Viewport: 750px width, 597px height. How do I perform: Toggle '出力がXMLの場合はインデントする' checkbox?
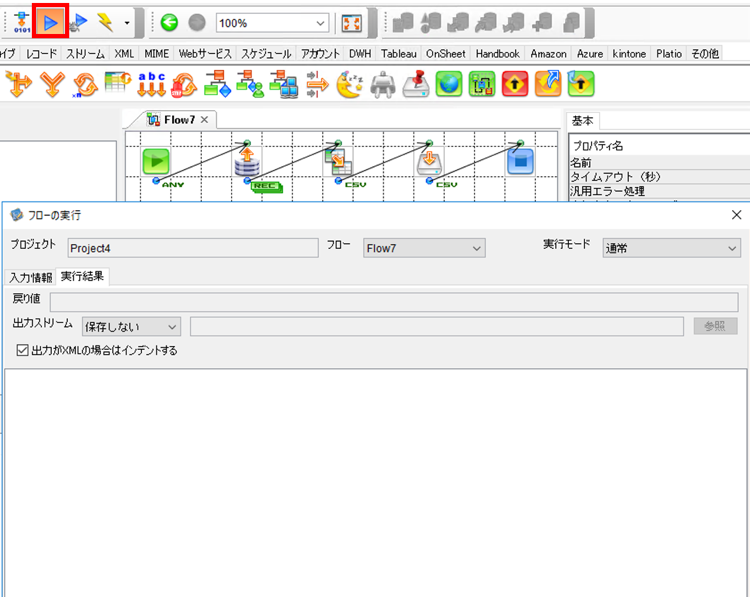(x=22, y=350)
